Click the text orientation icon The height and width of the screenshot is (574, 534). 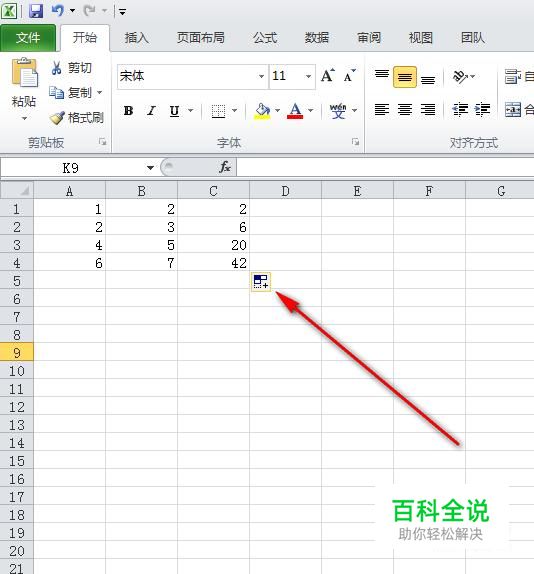460,77
